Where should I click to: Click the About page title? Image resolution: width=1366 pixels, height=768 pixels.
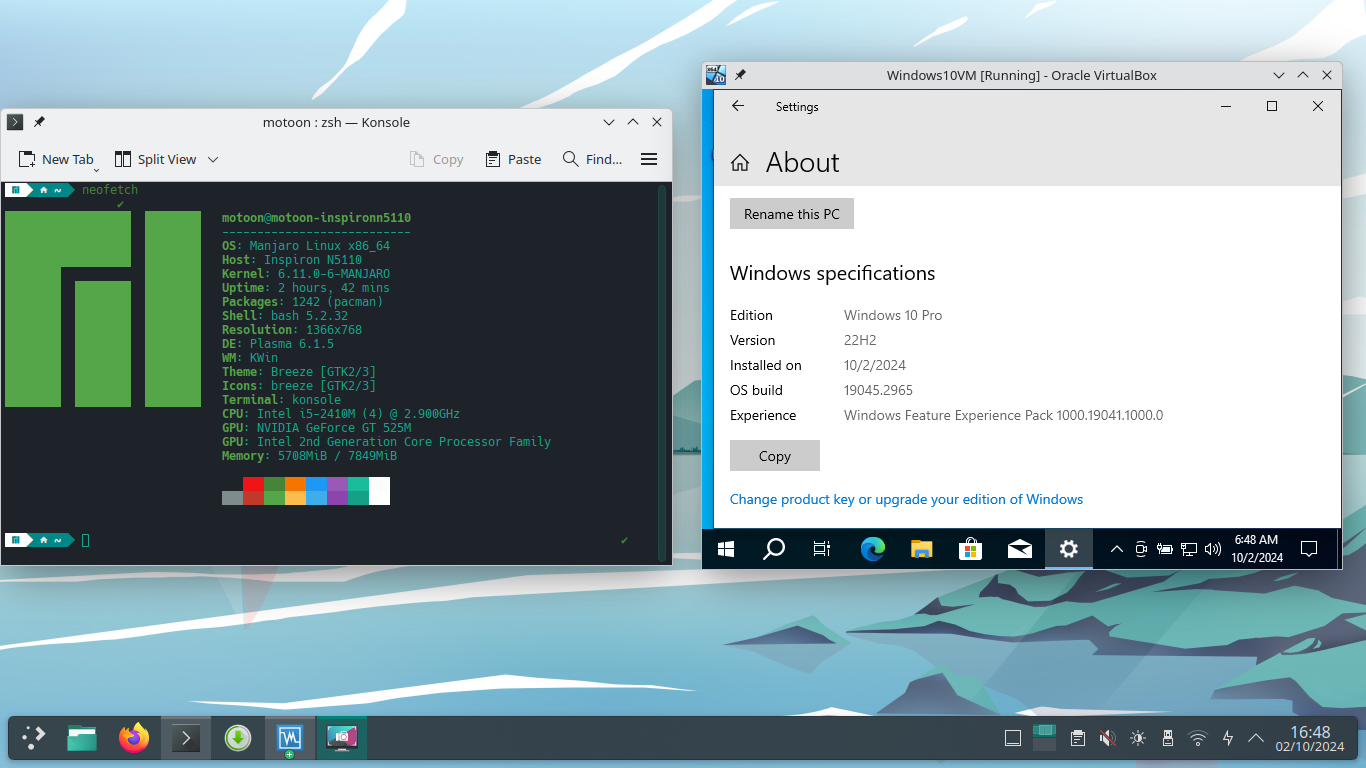click(x=803, y=163)
